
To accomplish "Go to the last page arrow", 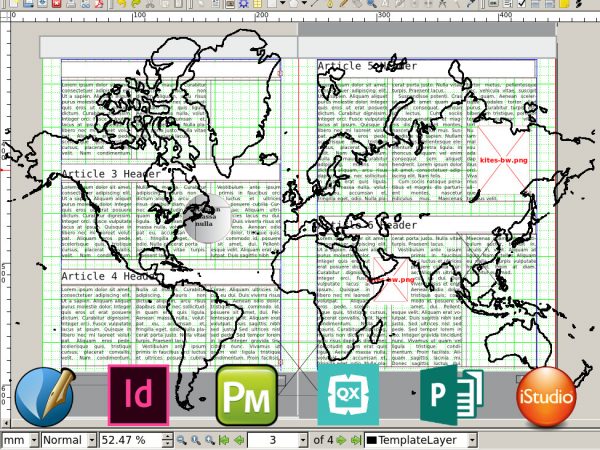I will click(356, 440).
